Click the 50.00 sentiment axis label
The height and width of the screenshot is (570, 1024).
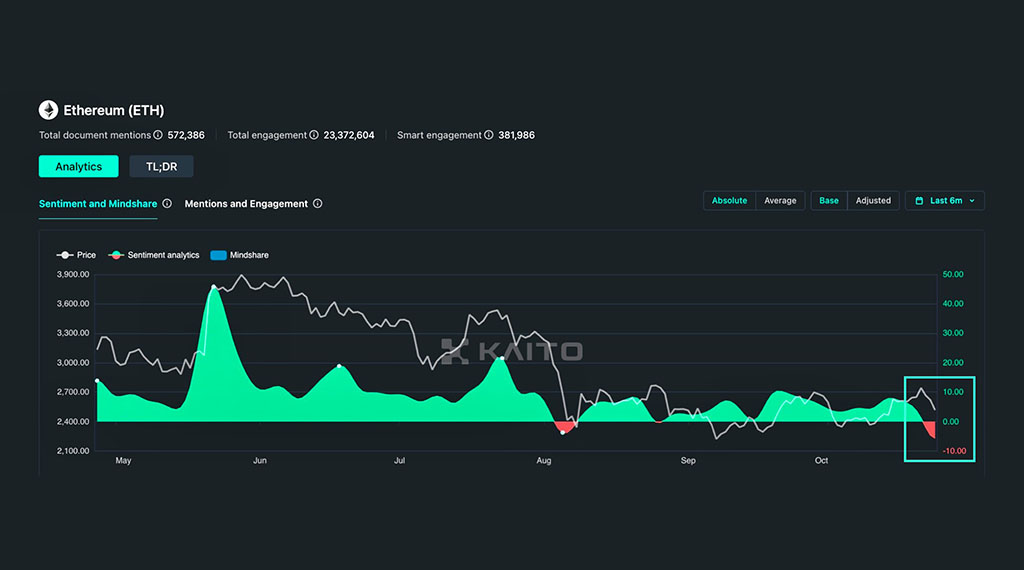953,274
